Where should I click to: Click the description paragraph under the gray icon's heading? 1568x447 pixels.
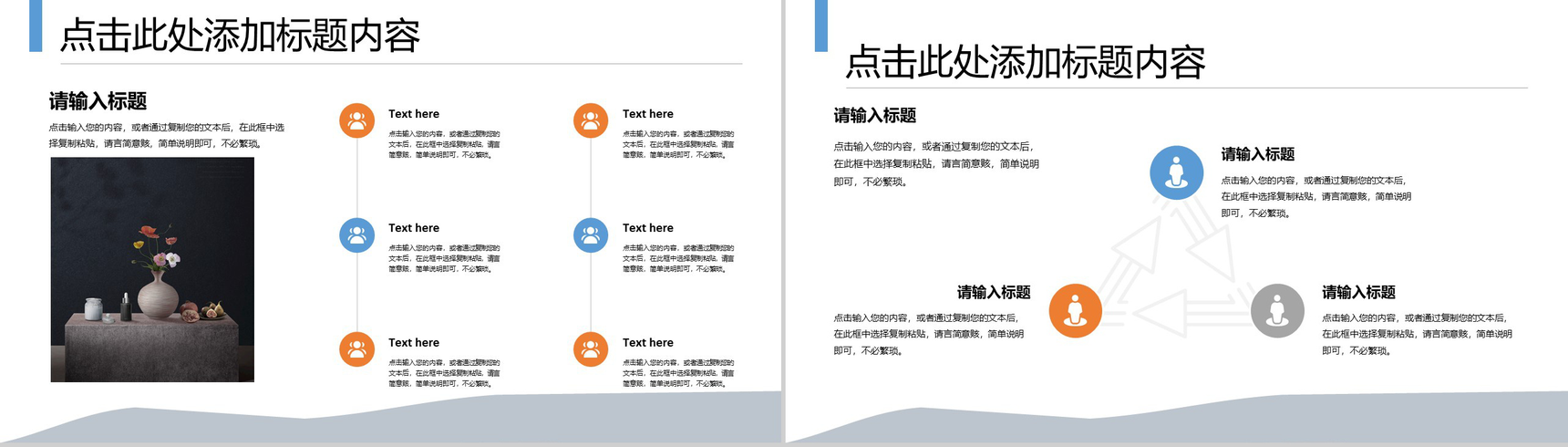[1418, 334]
